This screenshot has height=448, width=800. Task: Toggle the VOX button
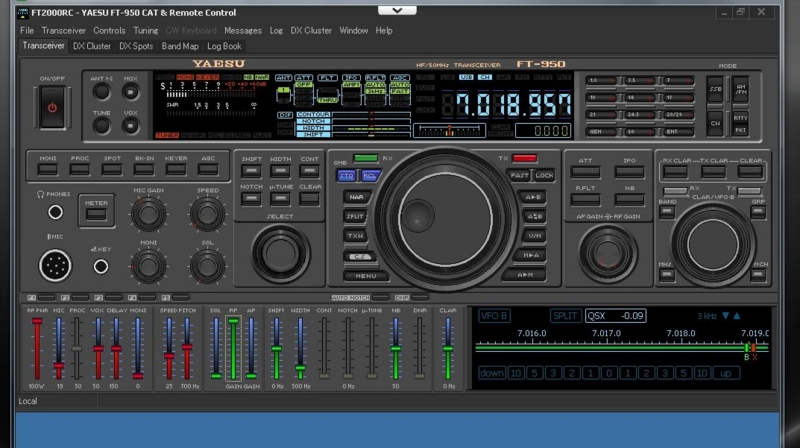pyautogui.click(x=131, y=126)
